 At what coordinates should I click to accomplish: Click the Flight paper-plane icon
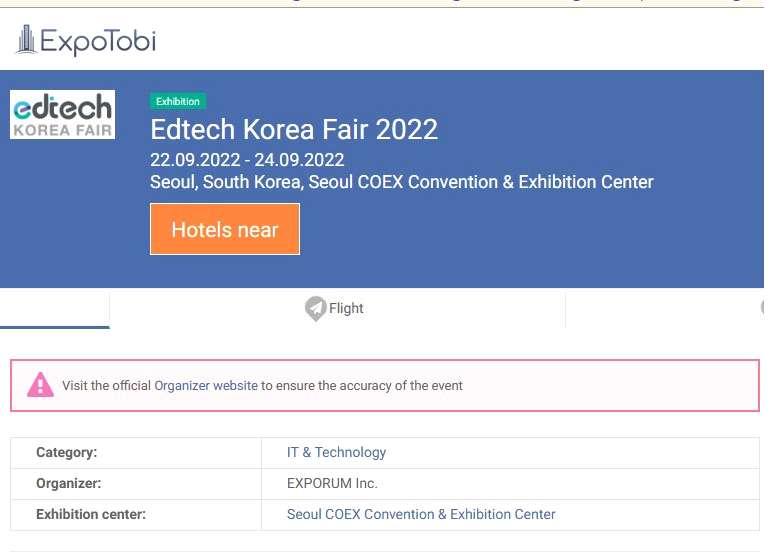(x=316, y=309)
